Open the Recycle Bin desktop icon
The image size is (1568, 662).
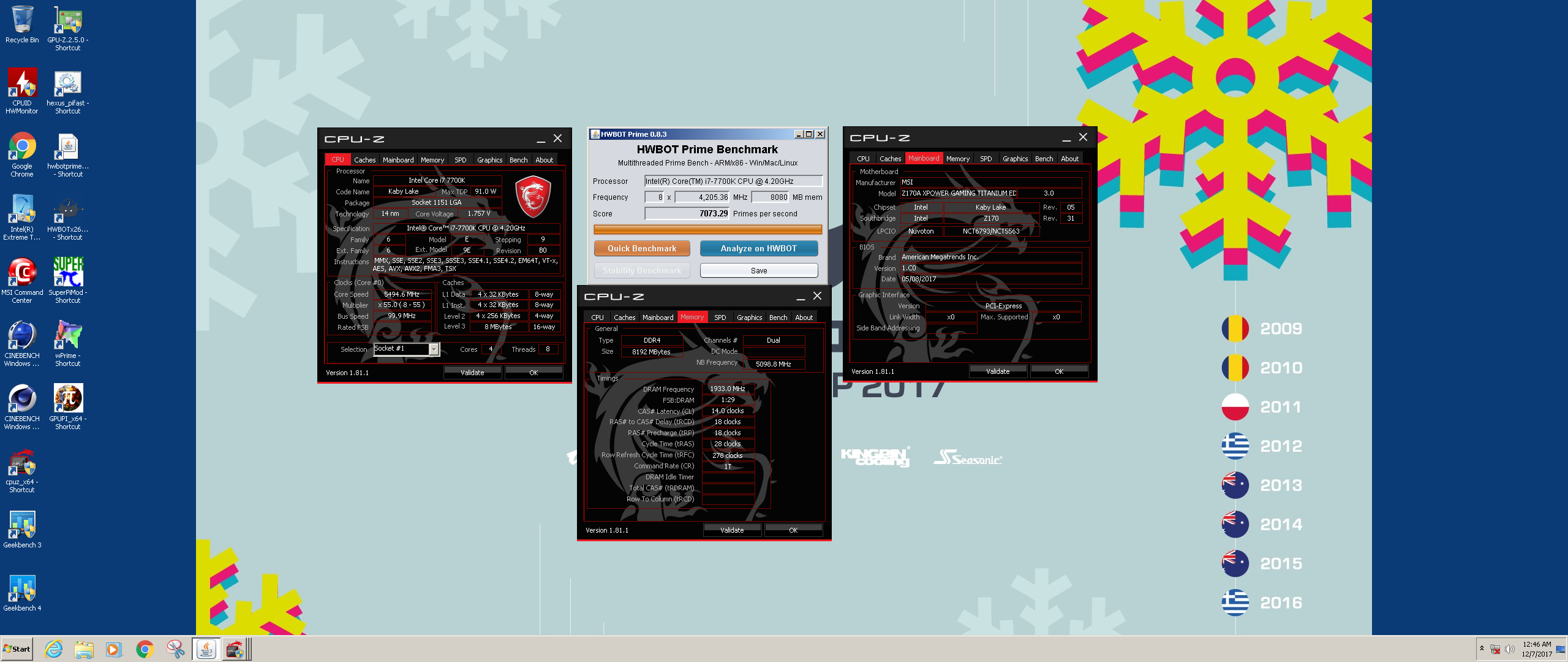22,25
